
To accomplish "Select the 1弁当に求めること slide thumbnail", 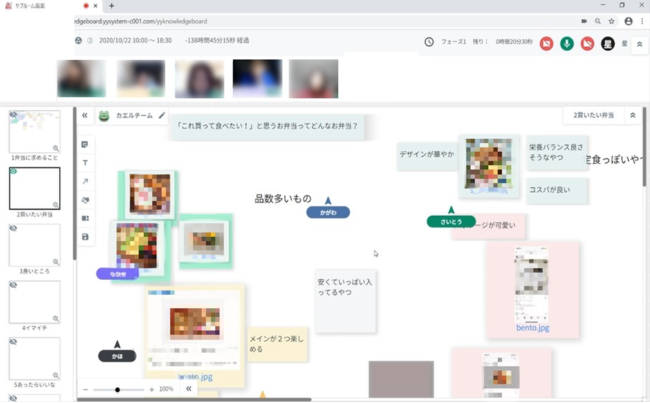I will click(x=34, y=131).
